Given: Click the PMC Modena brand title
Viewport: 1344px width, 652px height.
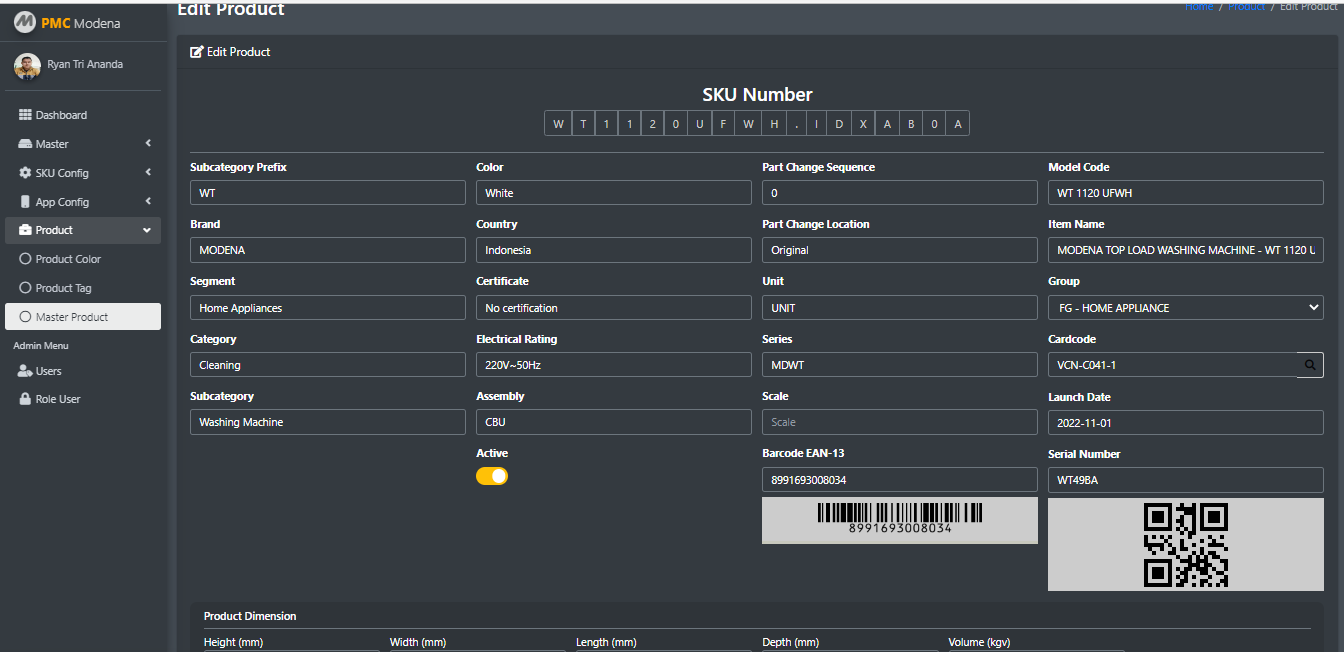Looking at the screenshot, I should 81,22.
